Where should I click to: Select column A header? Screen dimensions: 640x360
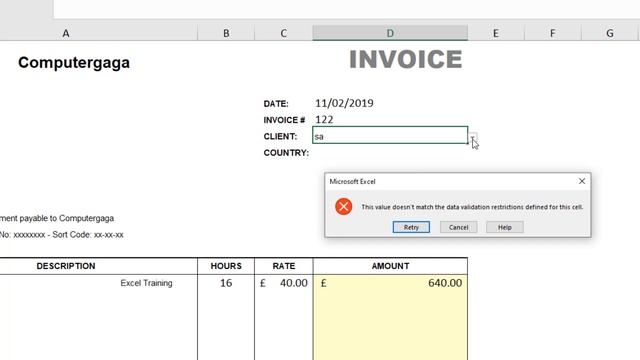66,33
